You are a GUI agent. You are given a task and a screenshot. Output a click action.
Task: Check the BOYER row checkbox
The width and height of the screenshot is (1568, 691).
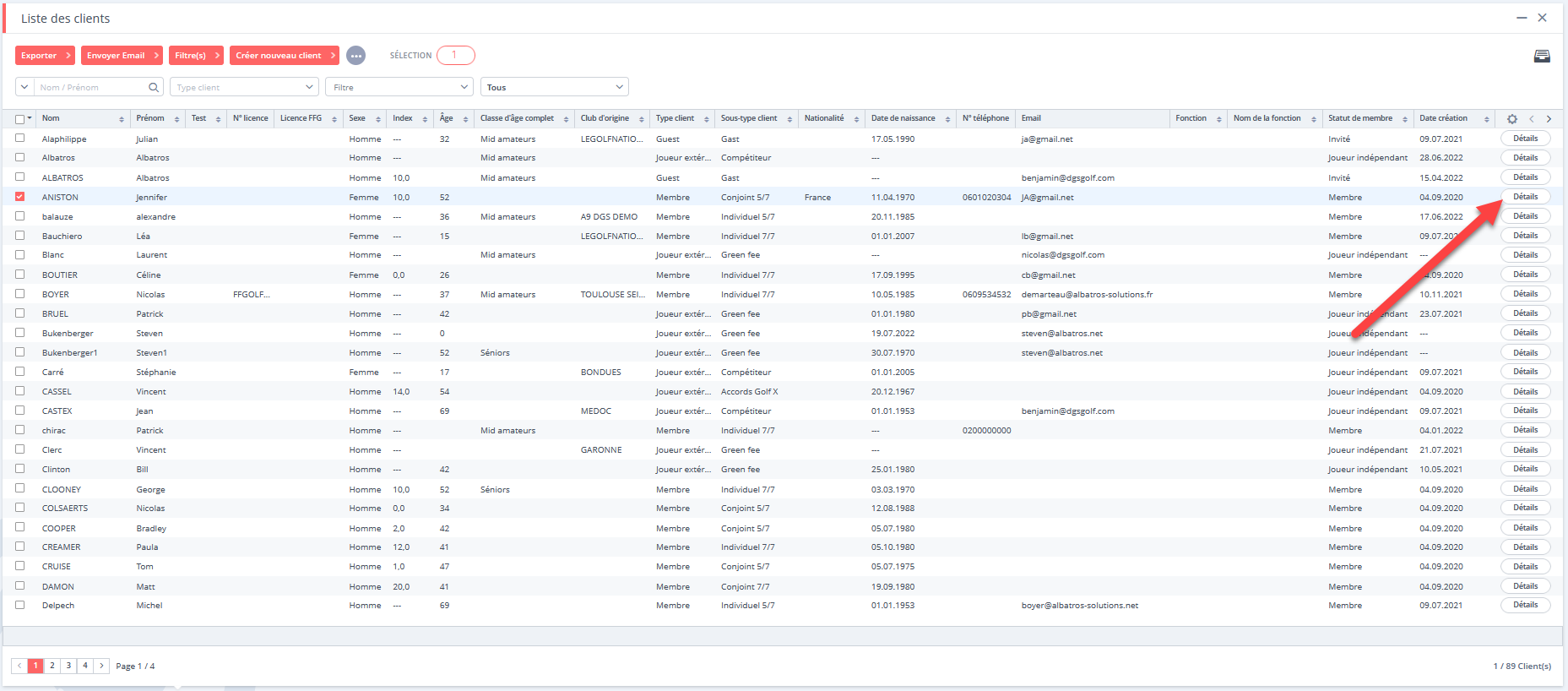[x=19, y=294]
